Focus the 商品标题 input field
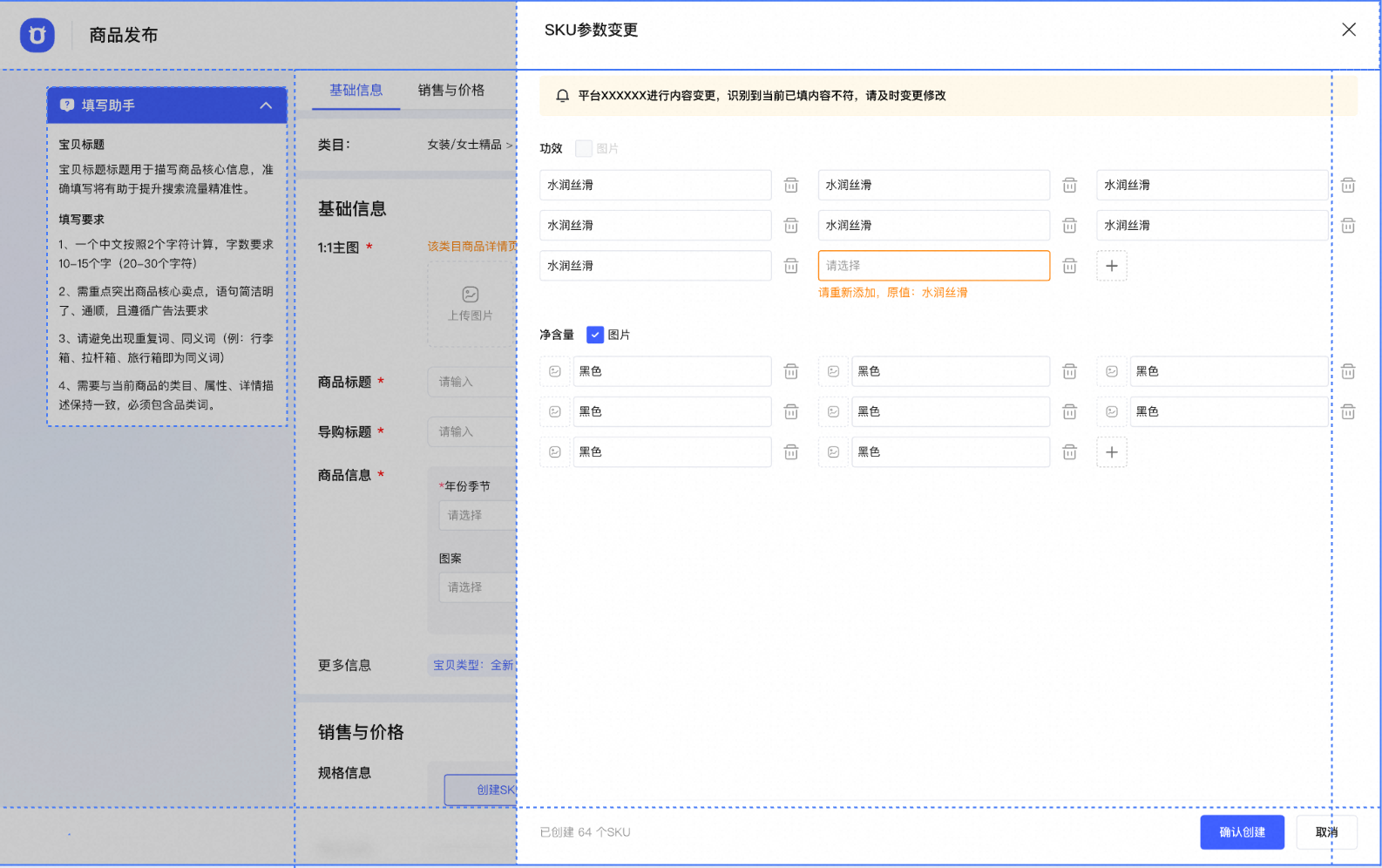 pos(471,382)
